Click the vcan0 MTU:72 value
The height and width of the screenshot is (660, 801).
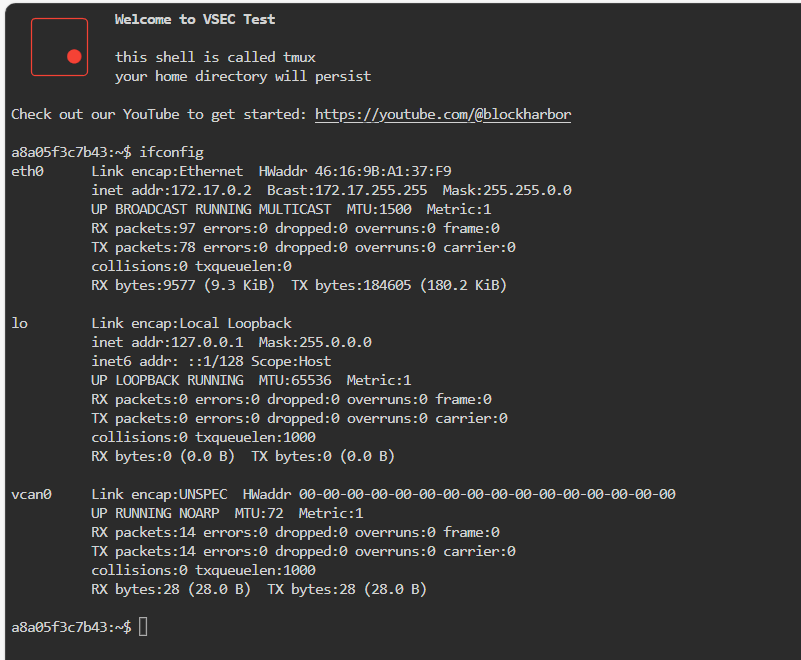click(259, 513)
